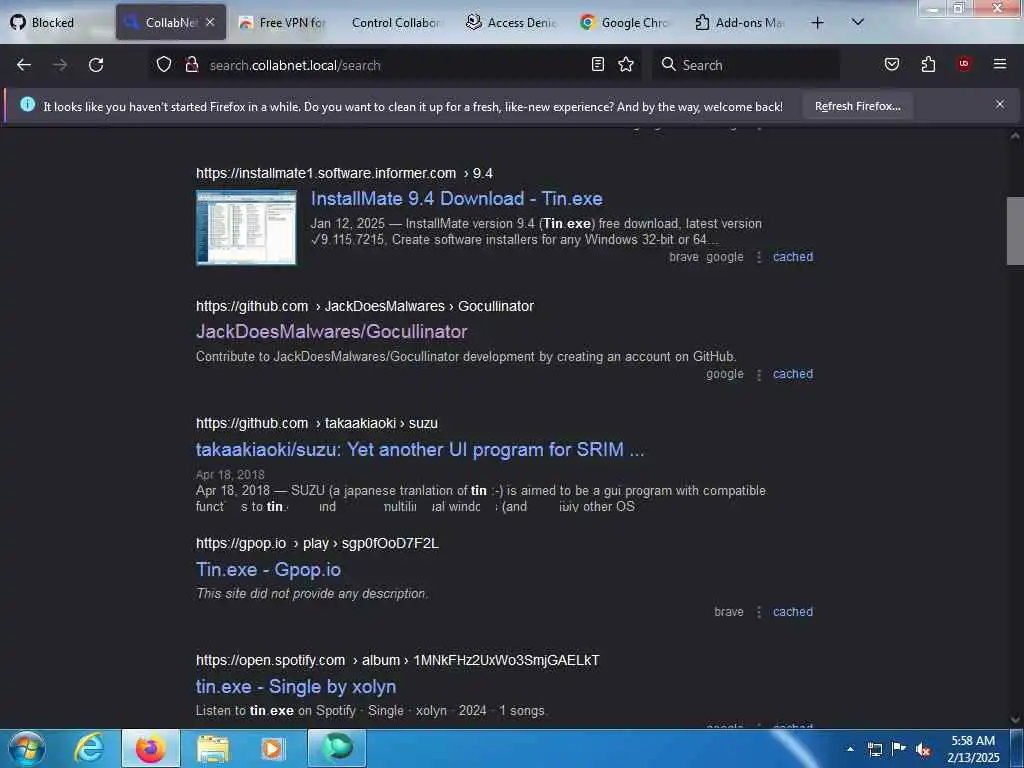Reload the page with the refresh icon
This screenshot has height=768, width=1024.
coord(96,65)
